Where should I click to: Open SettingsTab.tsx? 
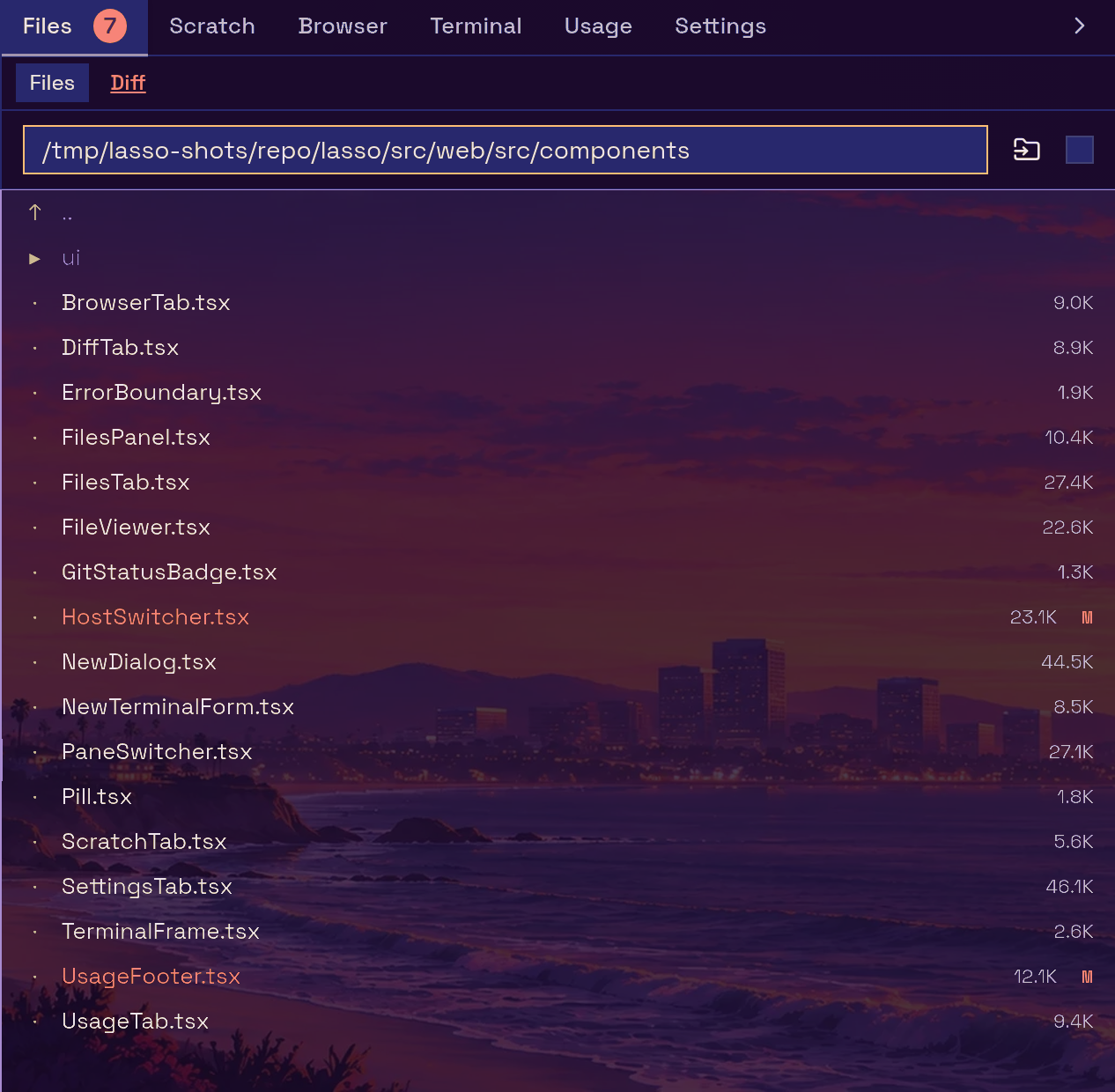tap(557, 887)
